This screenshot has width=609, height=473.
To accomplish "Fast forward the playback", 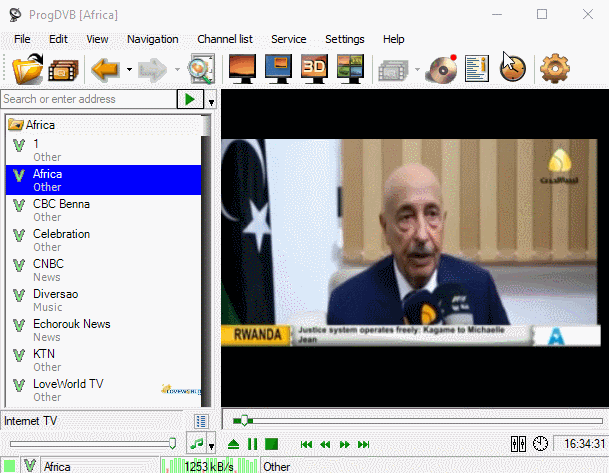I will [x=345, y=444].
